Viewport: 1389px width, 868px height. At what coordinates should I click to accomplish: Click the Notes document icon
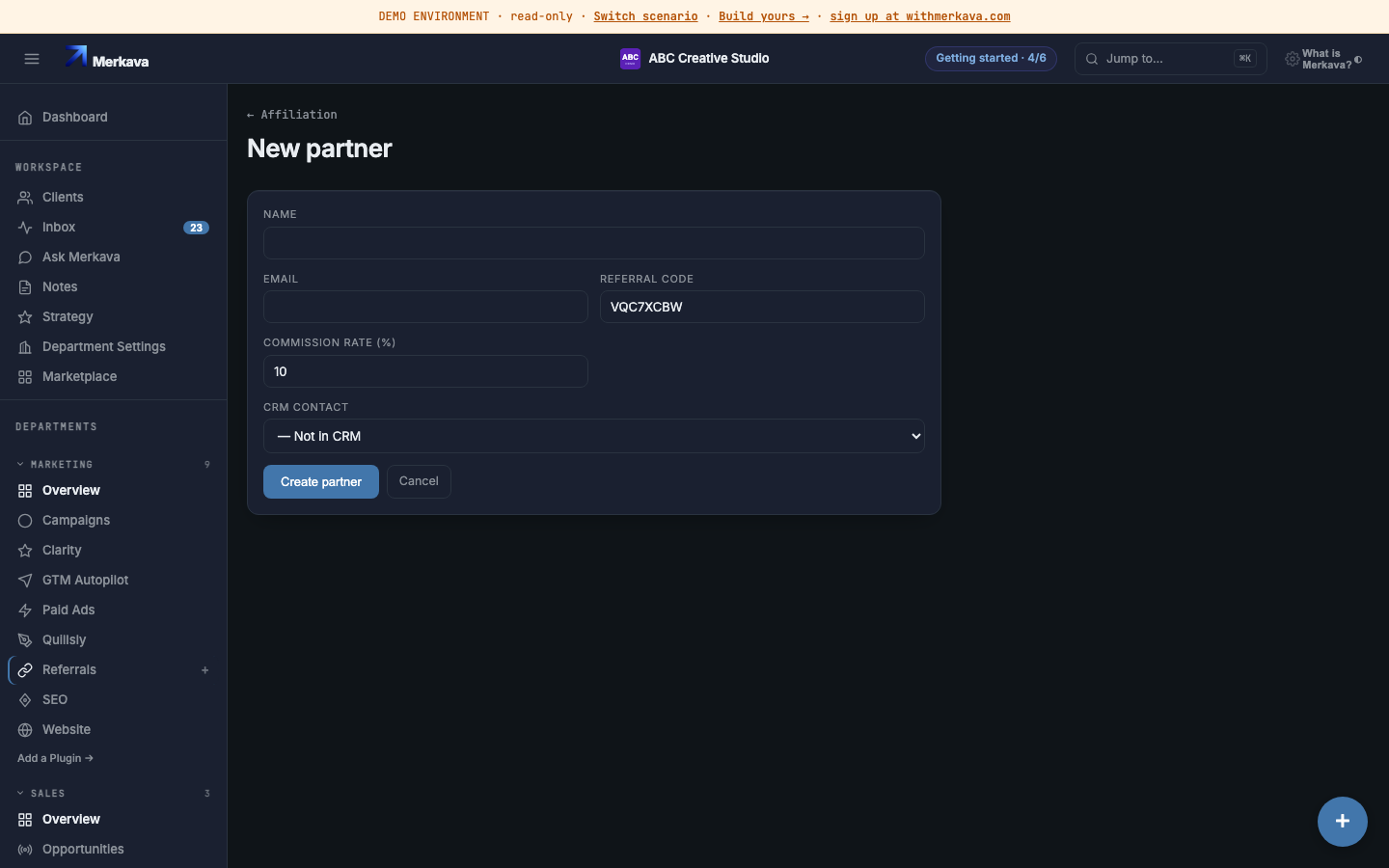pos(25,287)
